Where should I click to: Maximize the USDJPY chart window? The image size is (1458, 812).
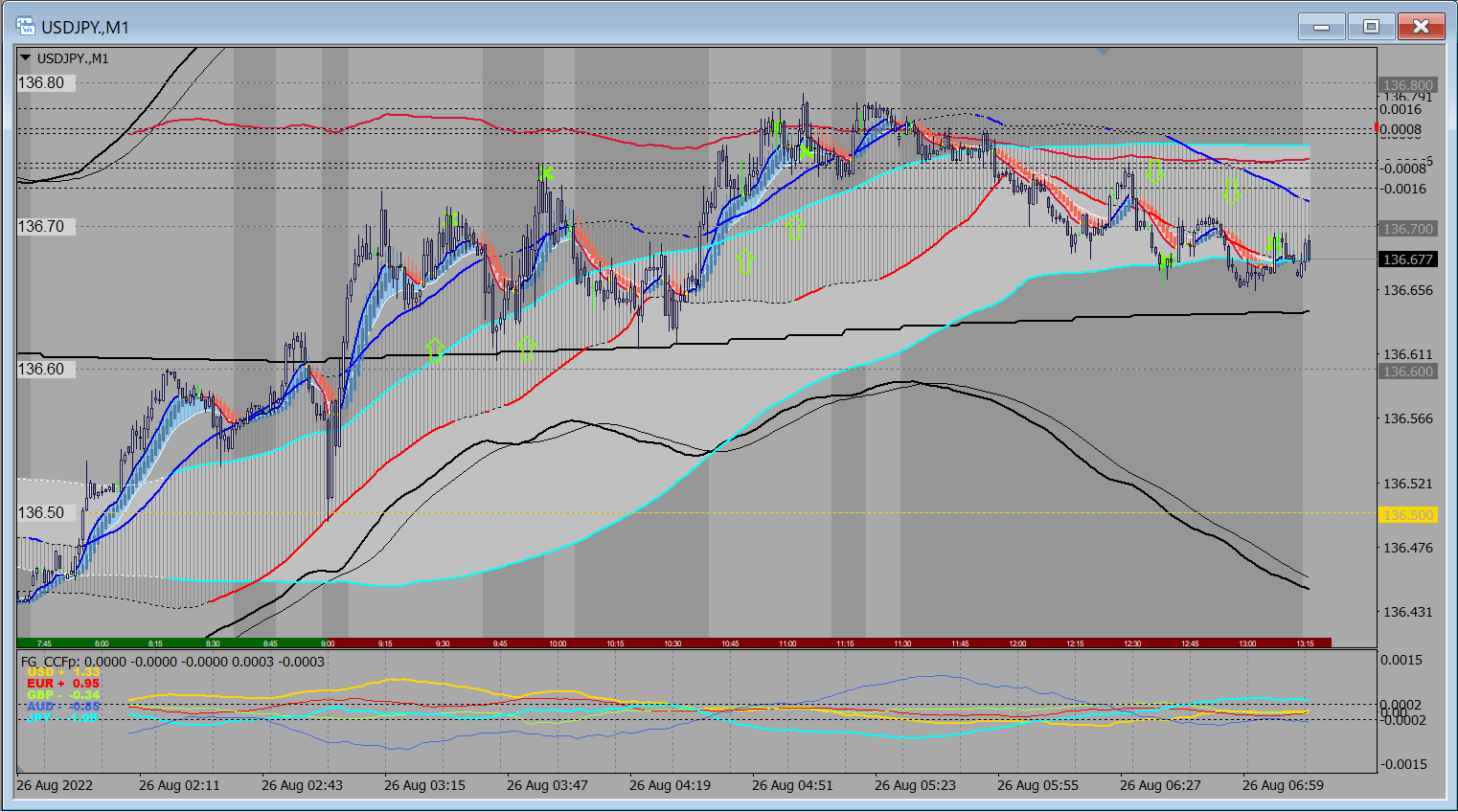pos(1371,27)
